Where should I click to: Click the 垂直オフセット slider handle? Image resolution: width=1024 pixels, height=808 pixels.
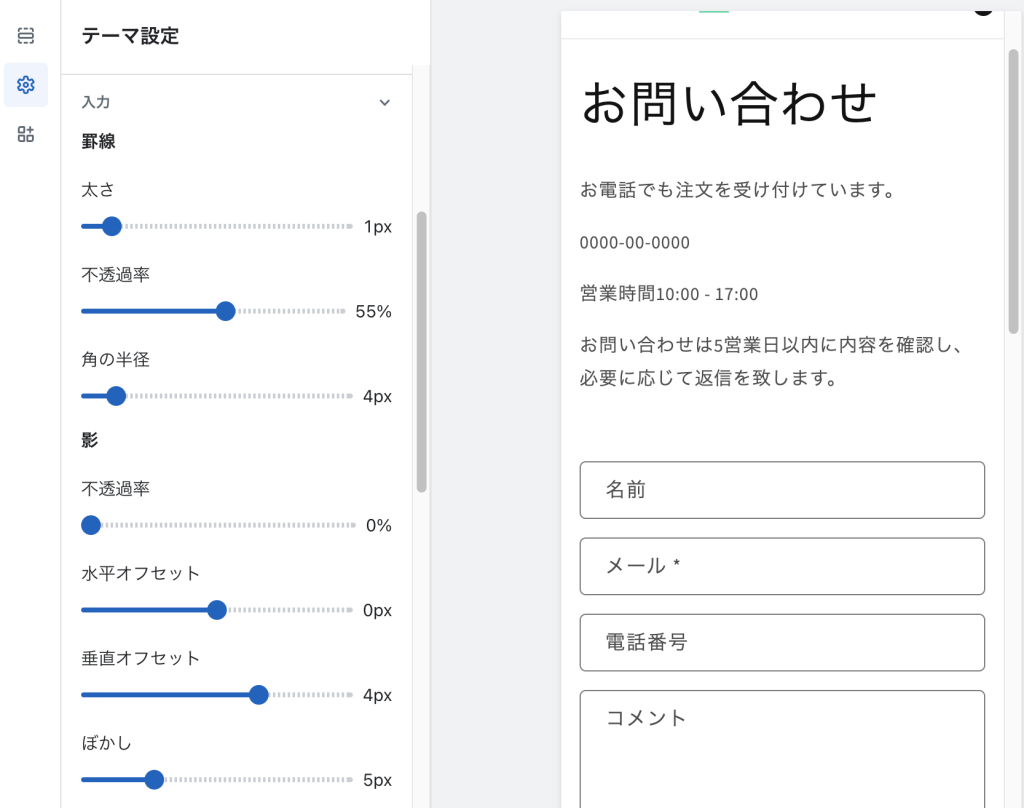coord(259,694)
